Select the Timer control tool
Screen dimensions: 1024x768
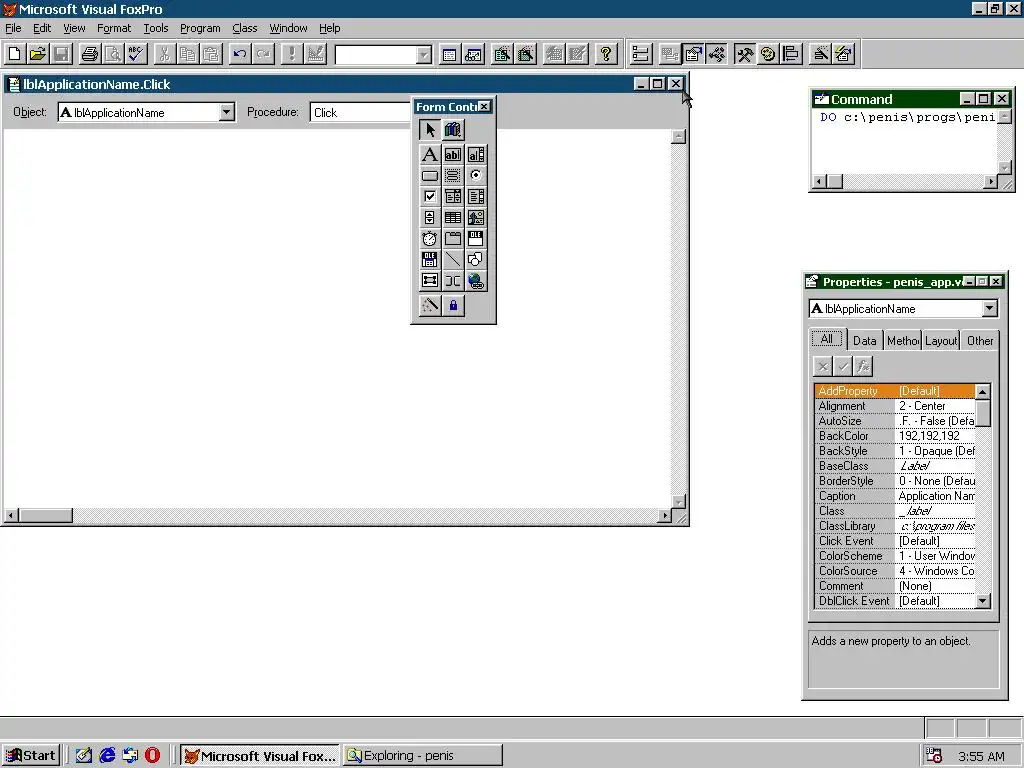[x=430, y=238]
